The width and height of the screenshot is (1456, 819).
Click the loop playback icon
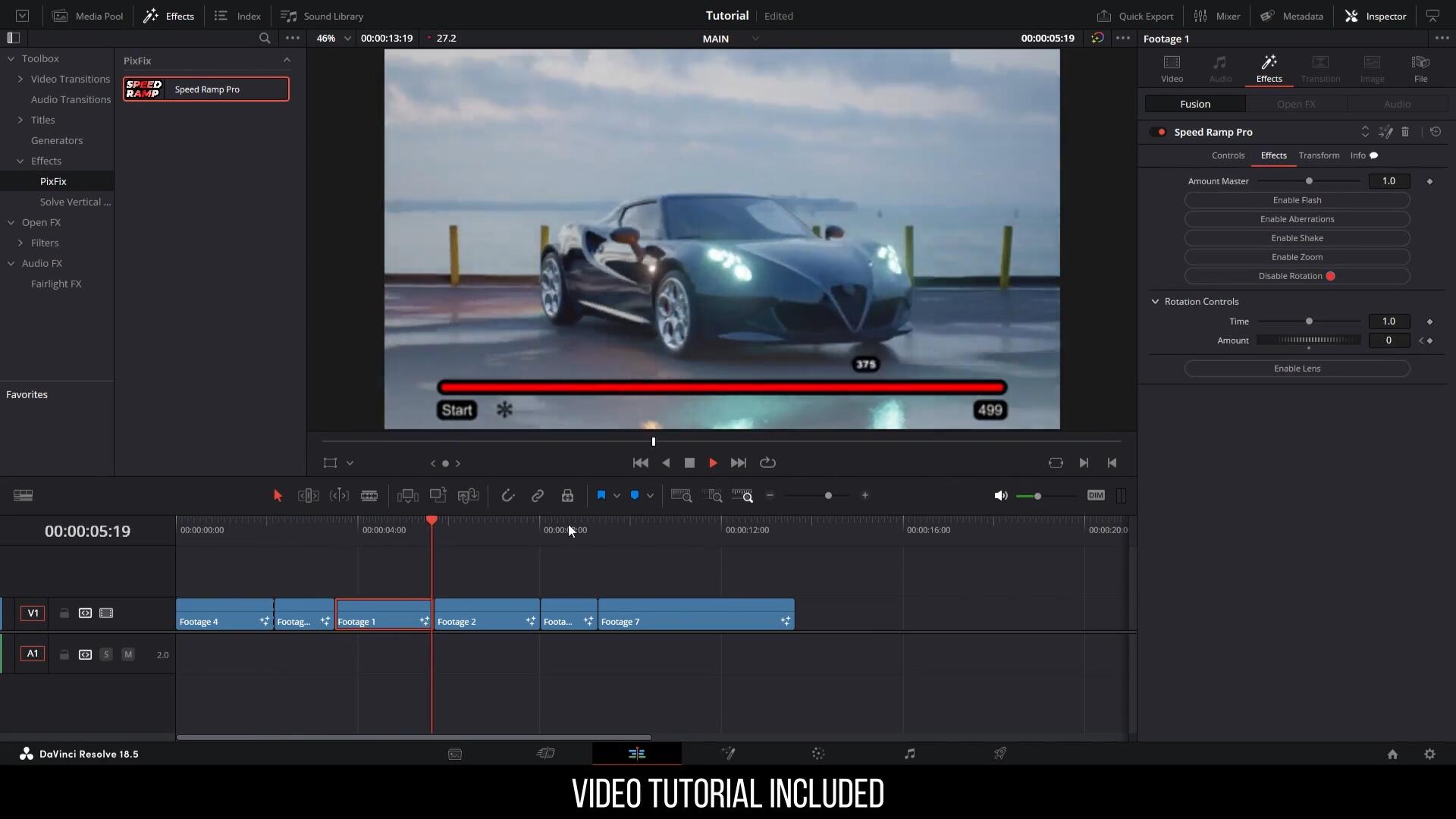pos(767,463)
